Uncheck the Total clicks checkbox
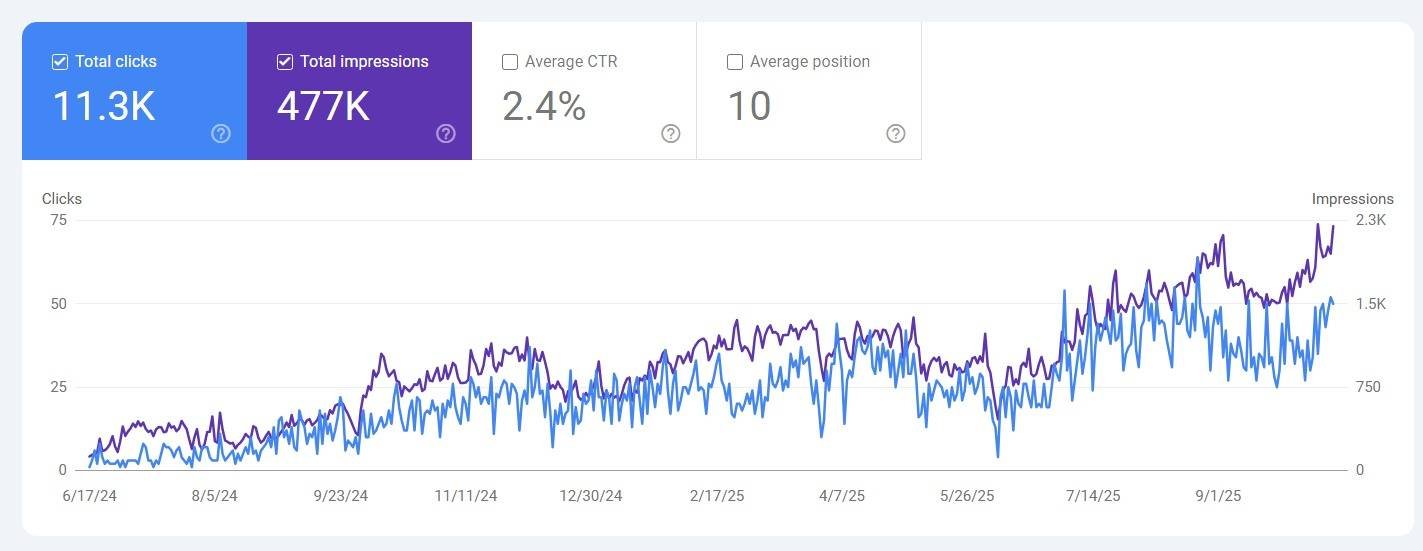The image size is (1423, 551). coord(60,62)
